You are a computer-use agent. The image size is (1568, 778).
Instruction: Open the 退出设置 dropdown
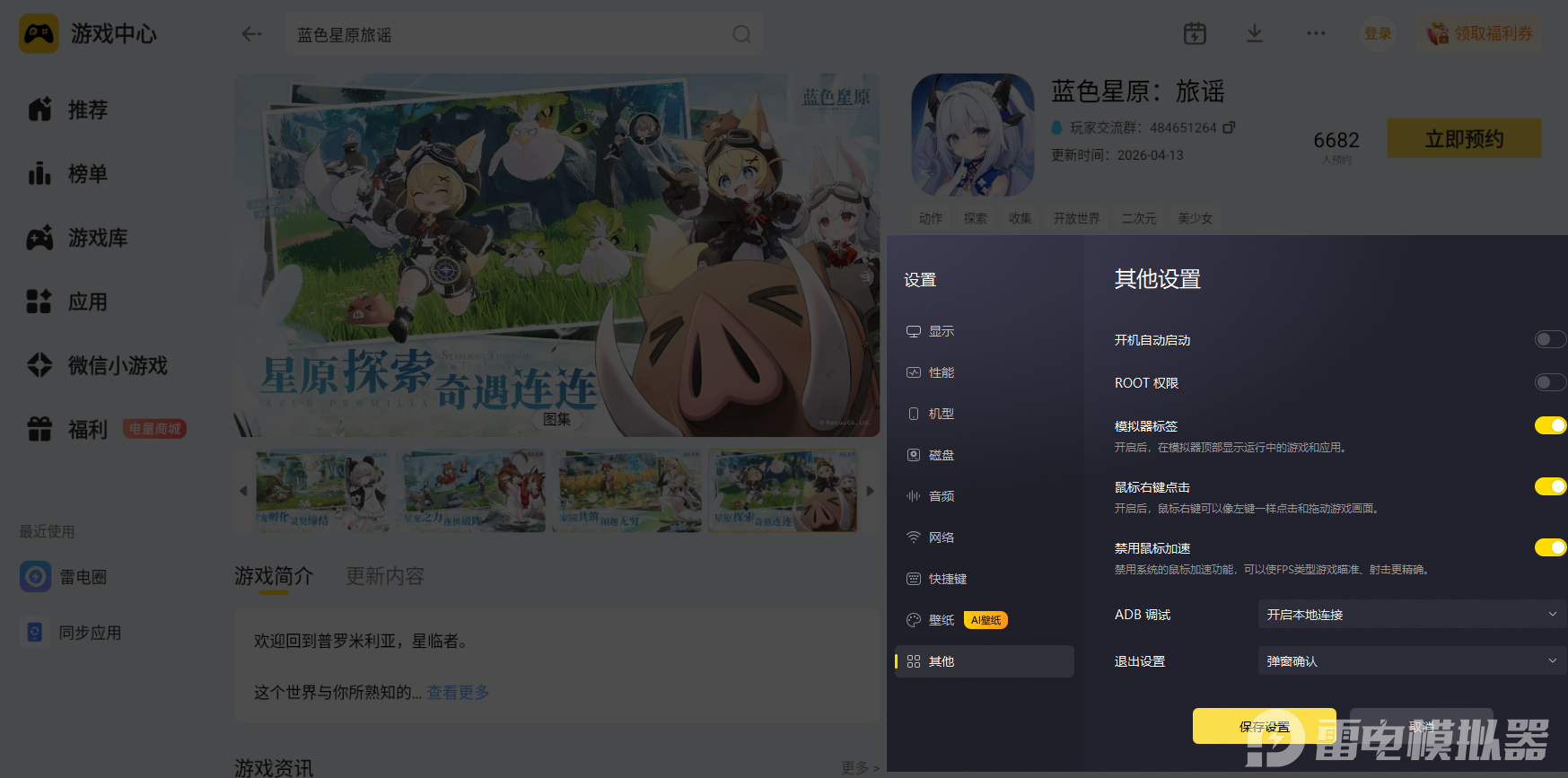pos(1412,660)
